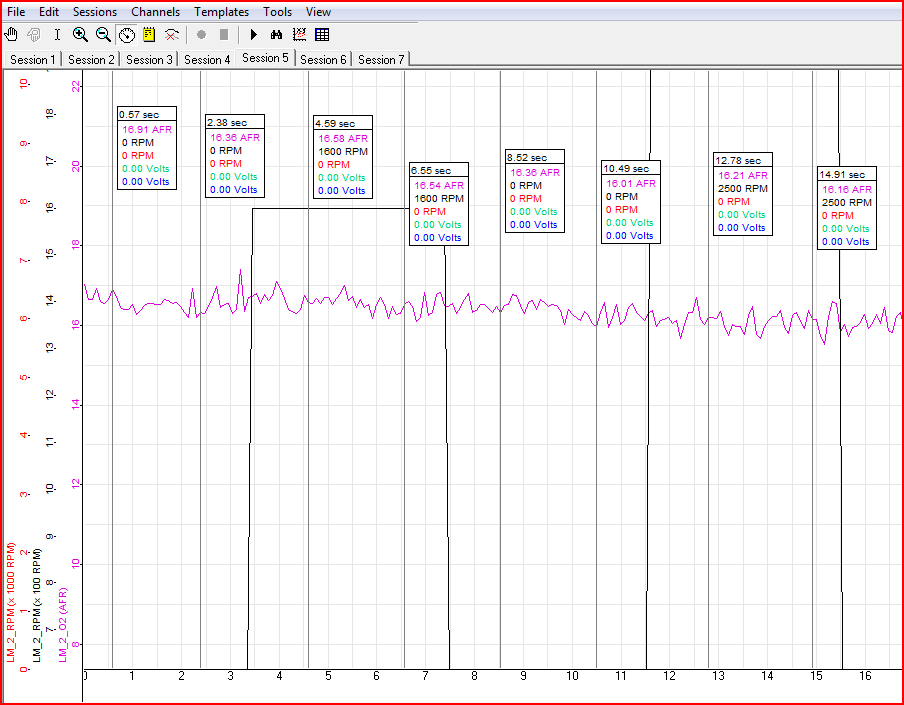Image resolution: width=904 pixels, height=705 pixels.
Task: Switch to the Session 2 tab
Action: tap(91, 59)
